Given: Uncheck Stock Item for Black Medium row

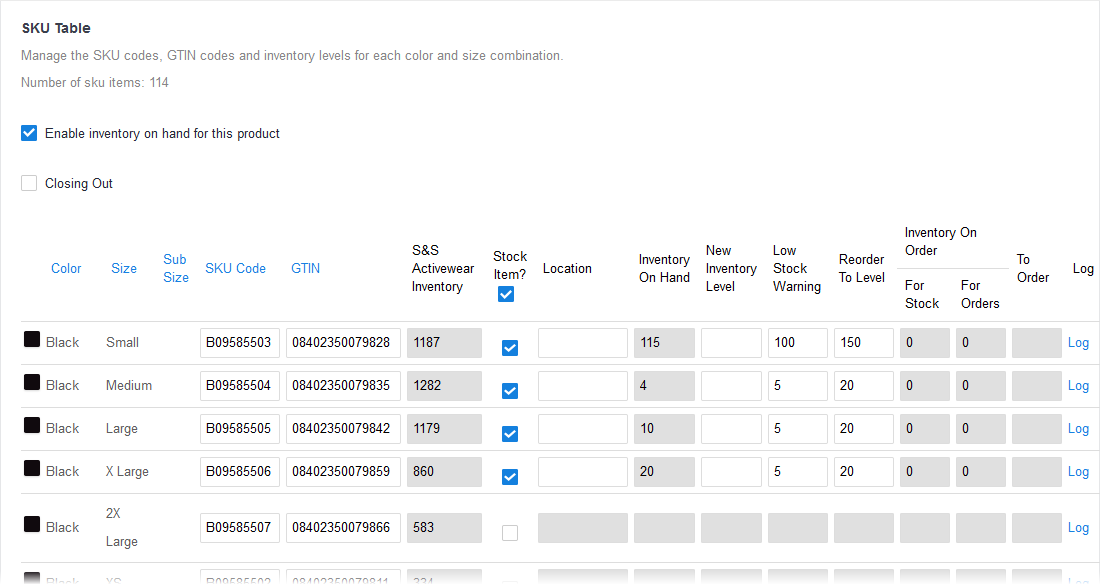Looking at the screenshot, I should coord(510,390).
